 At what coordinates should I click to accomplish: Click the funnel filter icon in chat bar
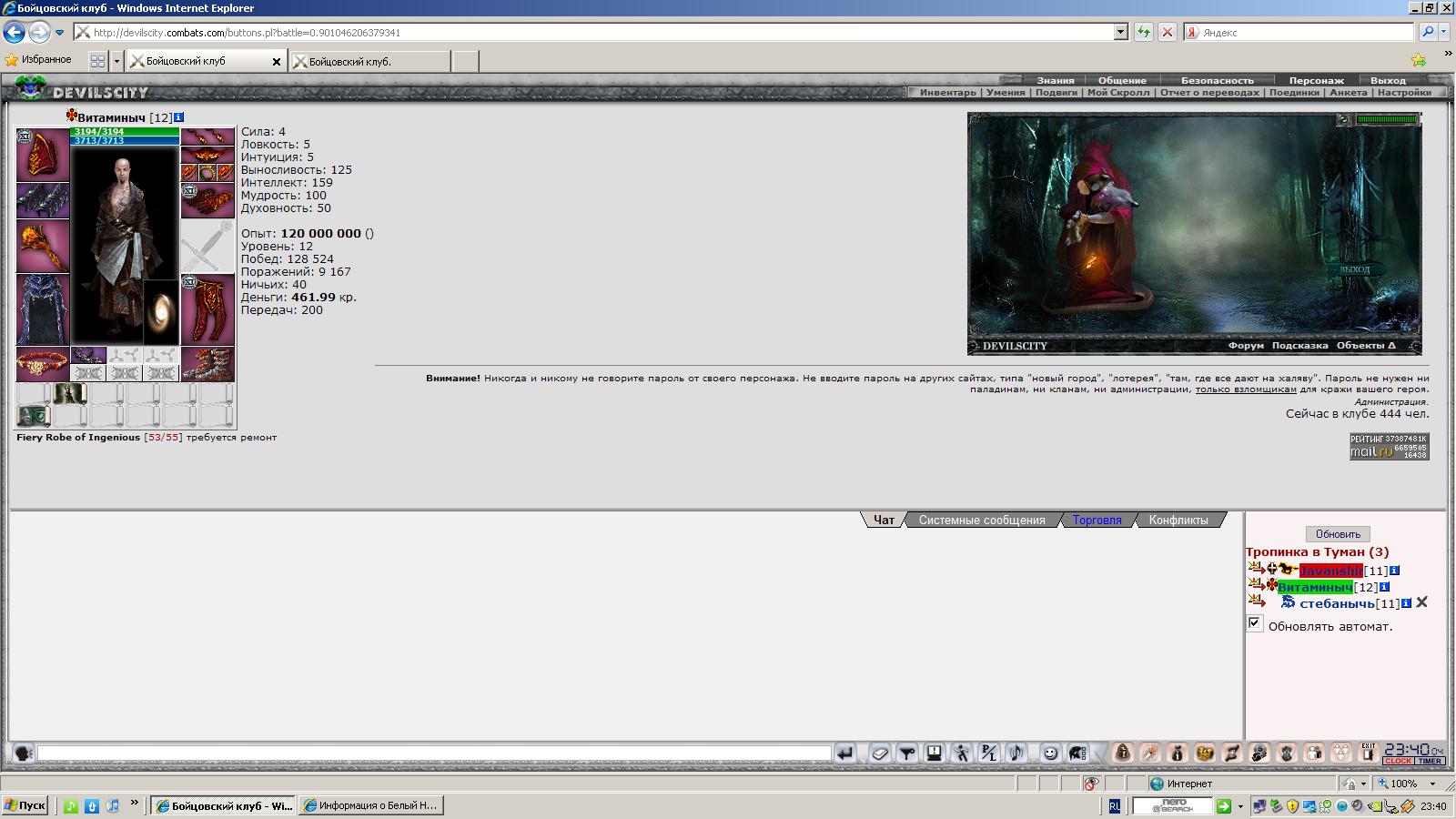click(x=906, y=753)
